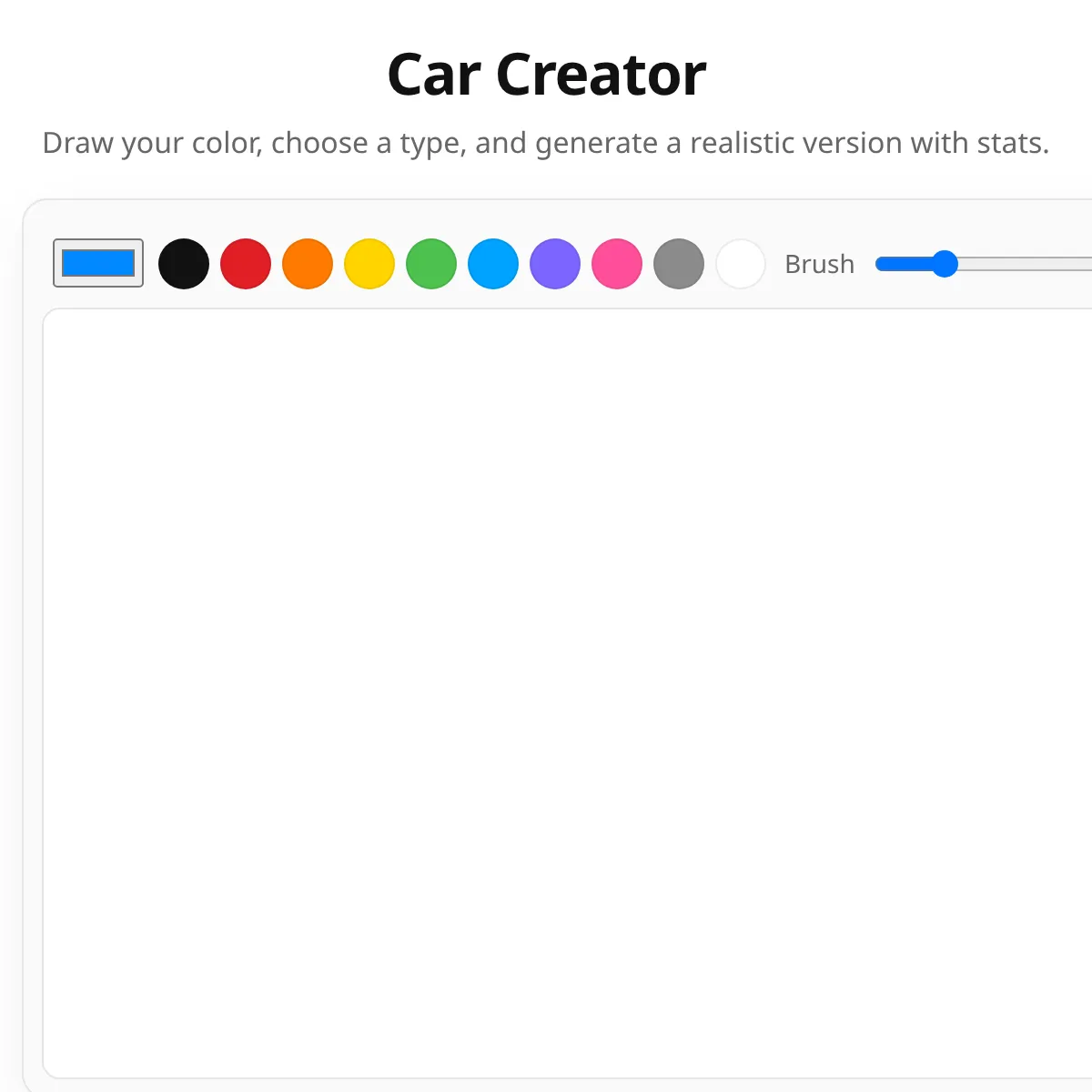Image resolution: width=1092 pixels, height=1092 pixels.
Task: Select the black color swatch
Action: click(x=184, y=264)
